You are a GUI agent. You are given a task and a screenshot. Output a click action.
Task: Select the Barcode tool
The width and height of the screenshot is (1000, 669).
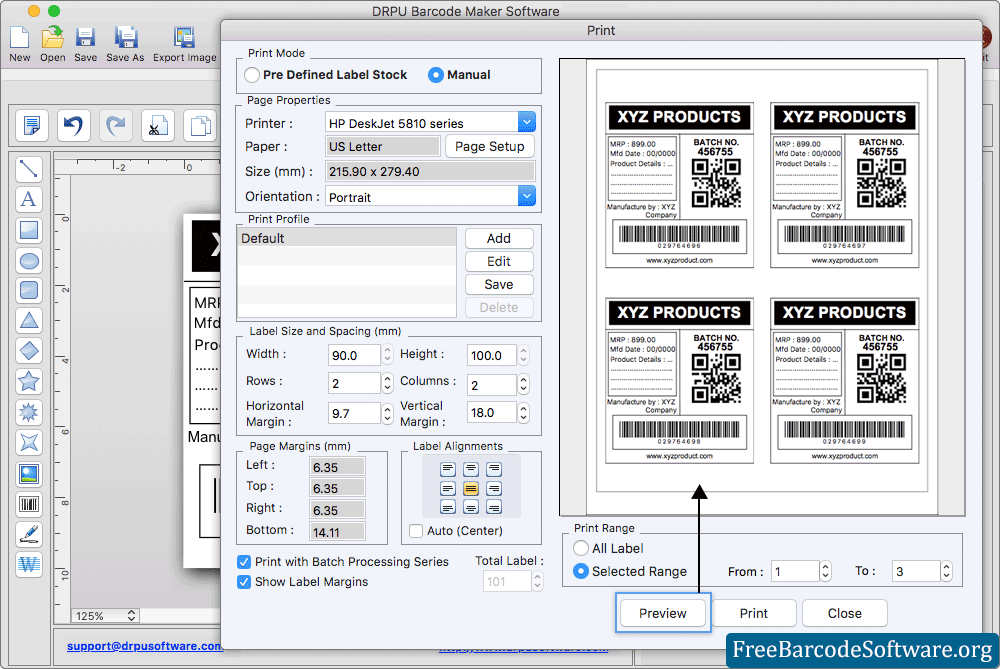point(29,504)
